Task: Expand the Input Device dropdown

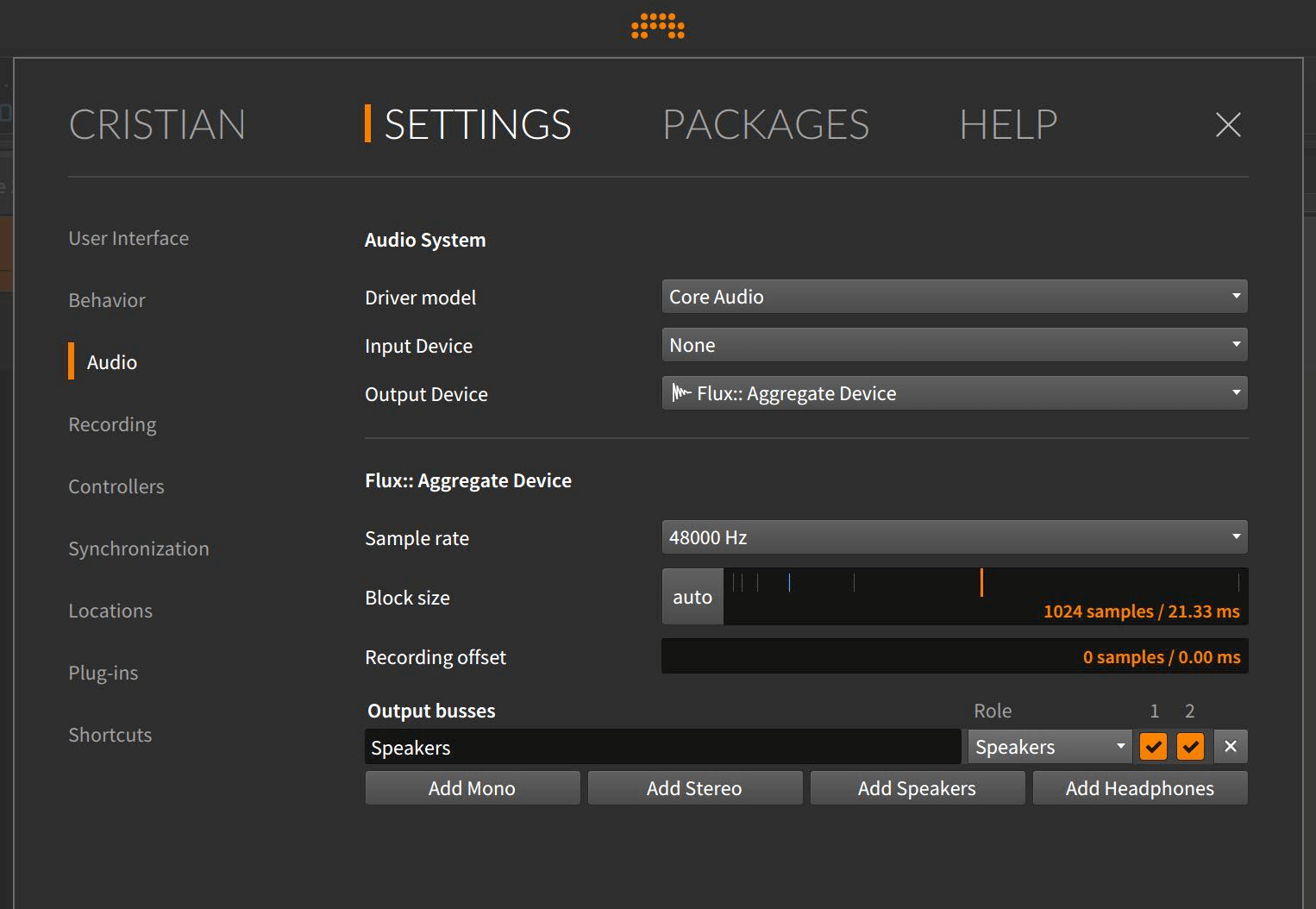Action: (954, 345)
